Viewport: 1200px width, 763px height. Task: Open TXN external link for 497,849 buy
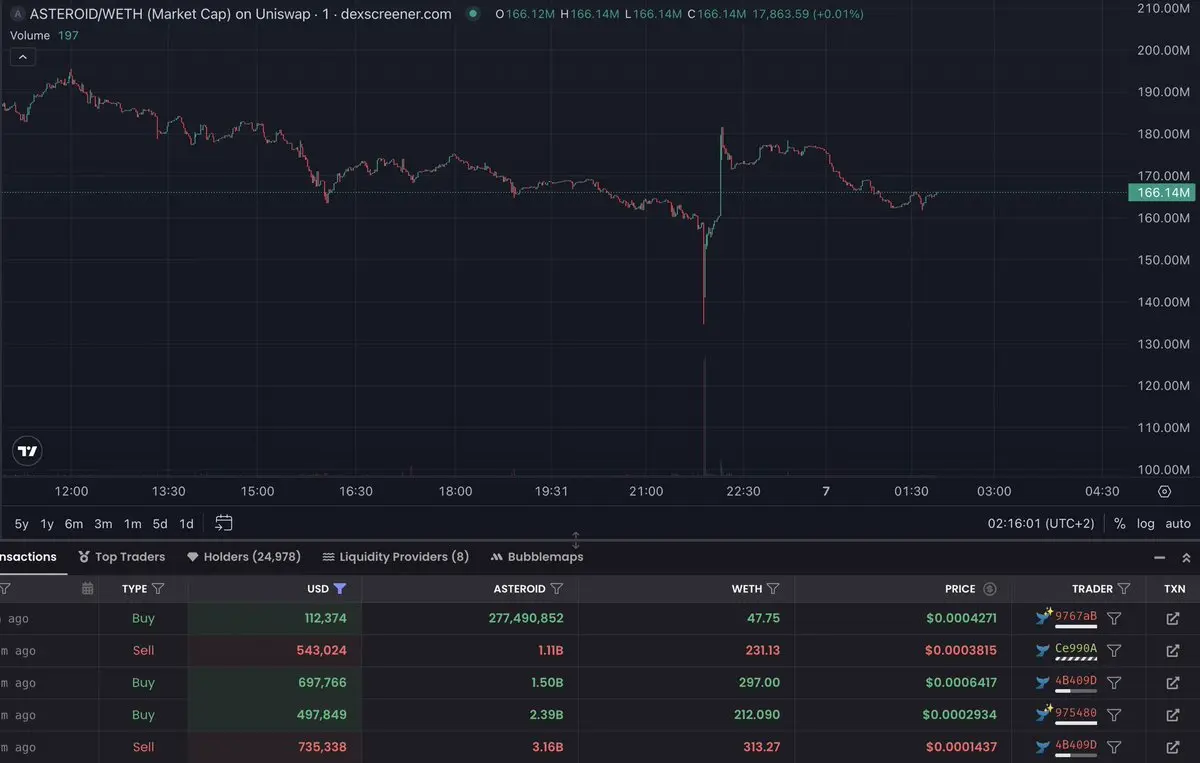1173,715
